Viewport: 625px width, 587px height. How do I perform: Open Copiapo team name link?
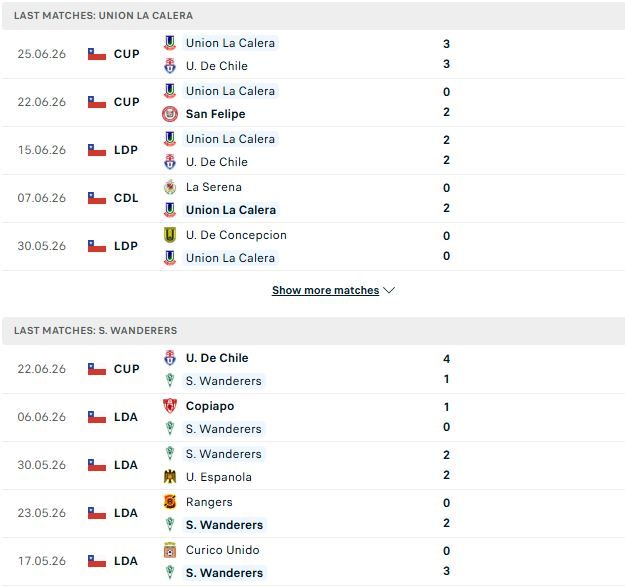(210, 406)
